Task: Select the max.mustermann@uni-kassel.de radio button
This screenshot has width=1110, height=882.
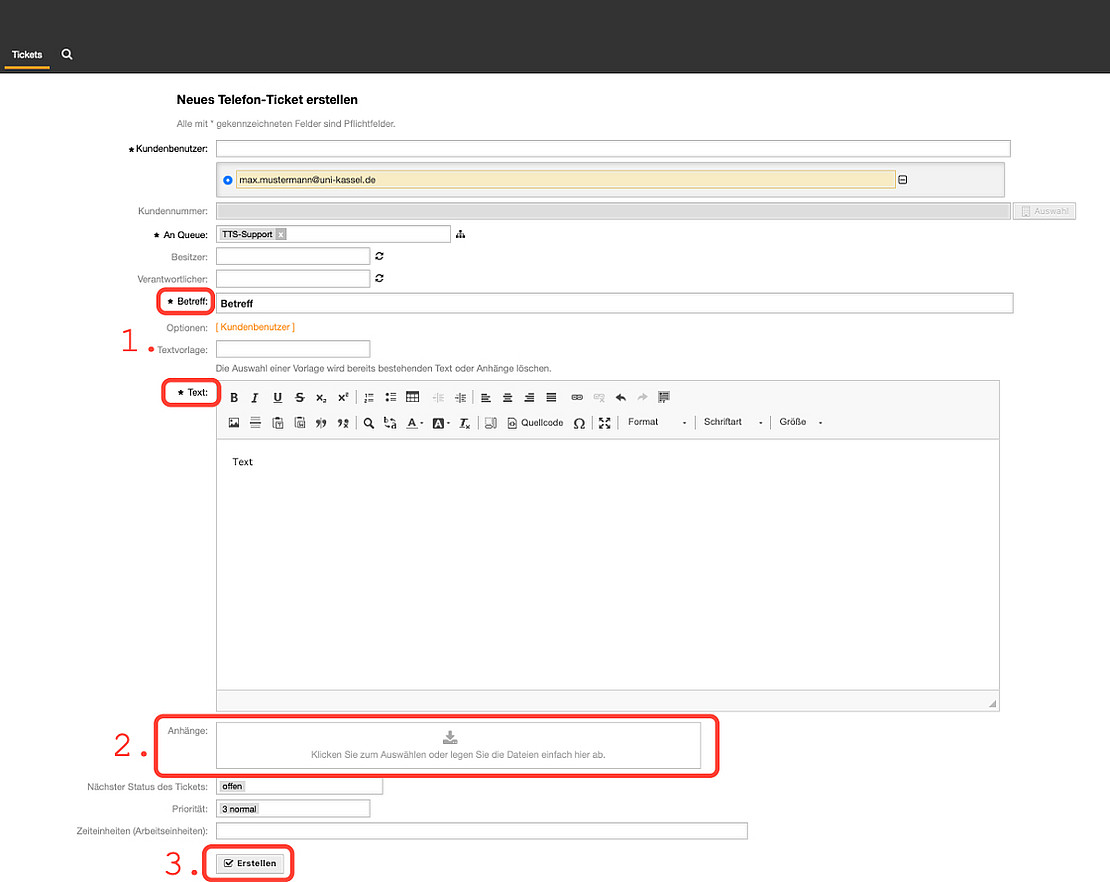Action: pos(228,180)
